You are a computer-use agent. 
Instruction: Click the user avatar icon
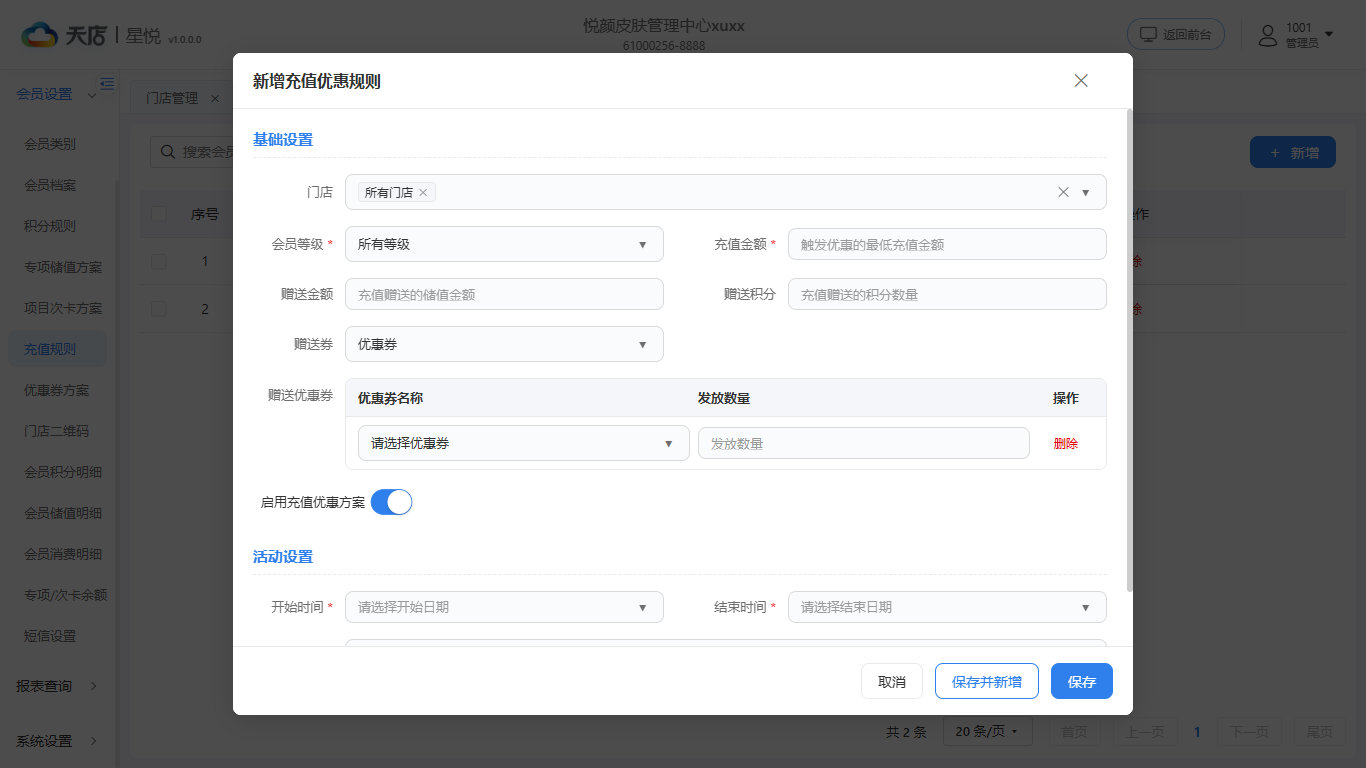coord(1268,36)
